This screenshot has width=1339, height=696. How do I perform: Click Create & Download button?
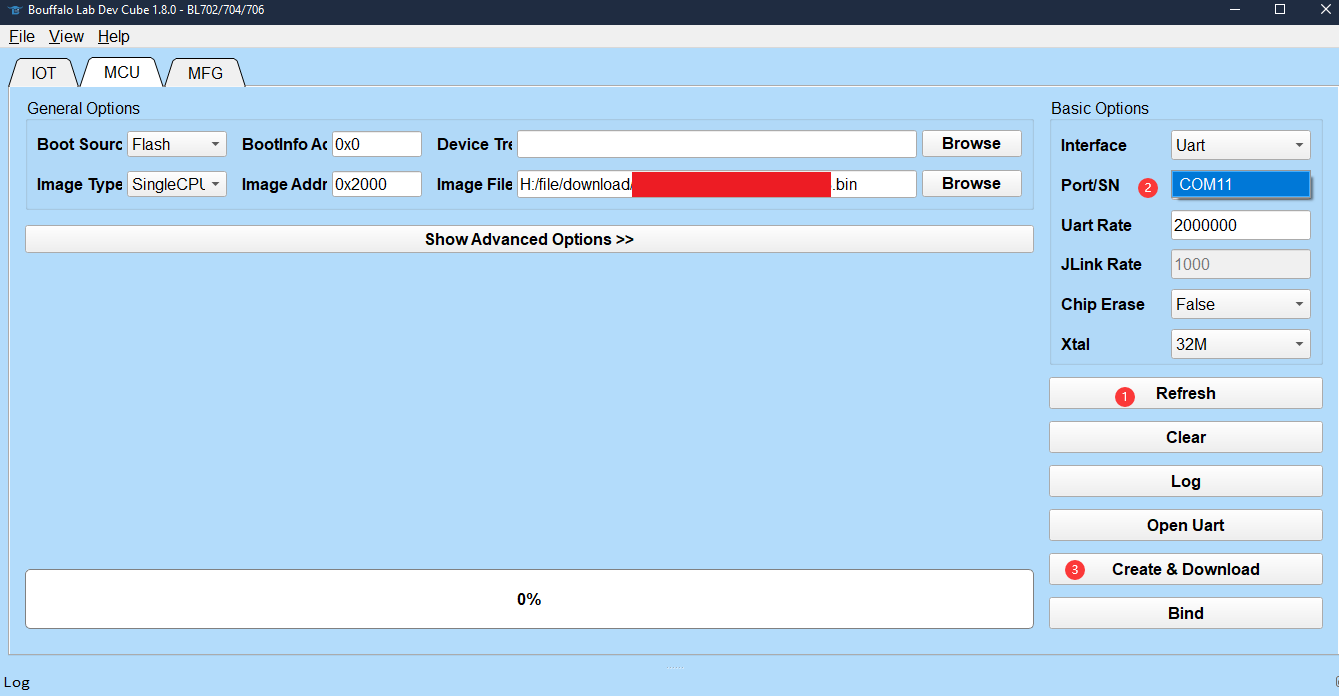tap(1186, 569)
